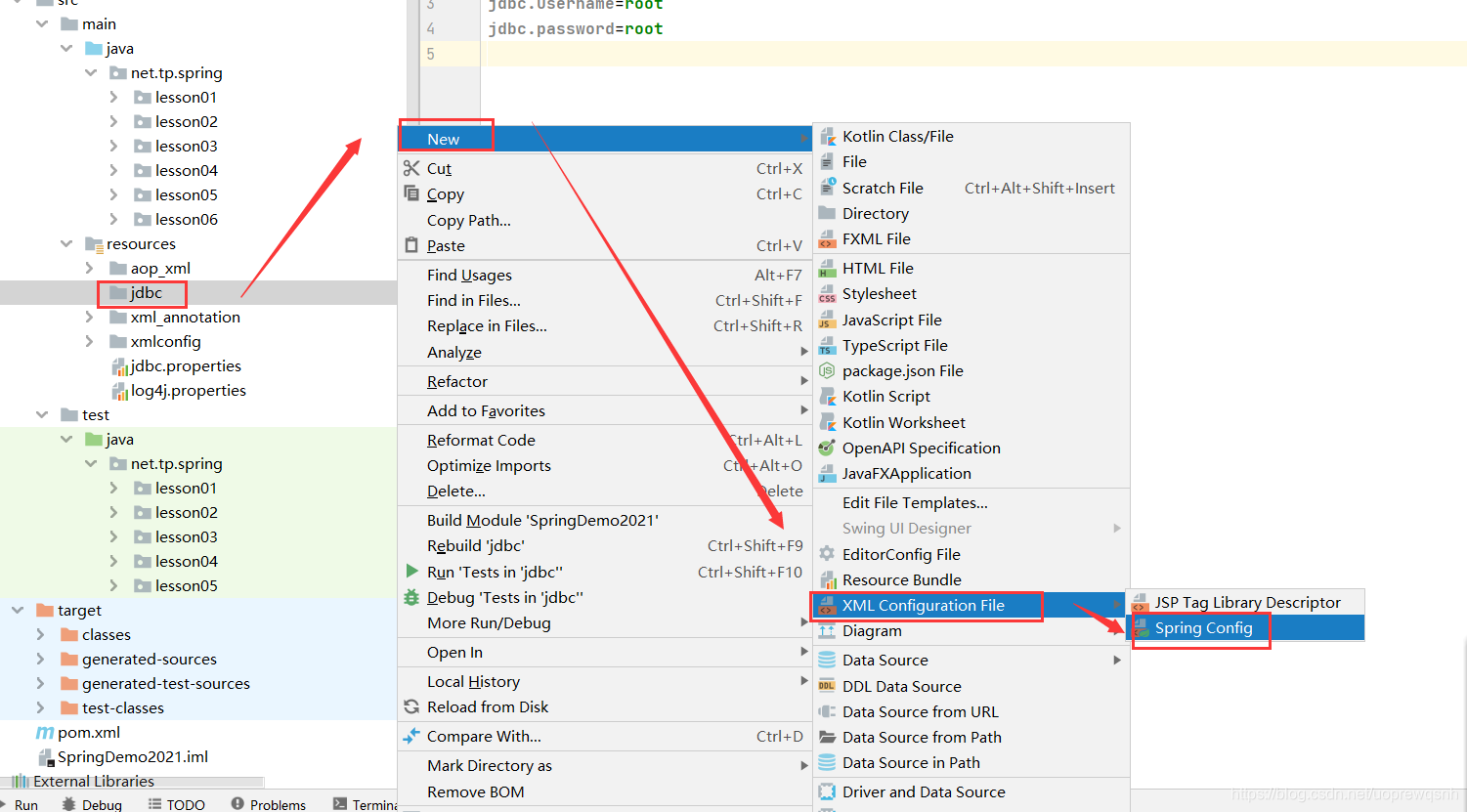Collapse the target folder
The image size is (1467, 812).
tap(17, 610)
